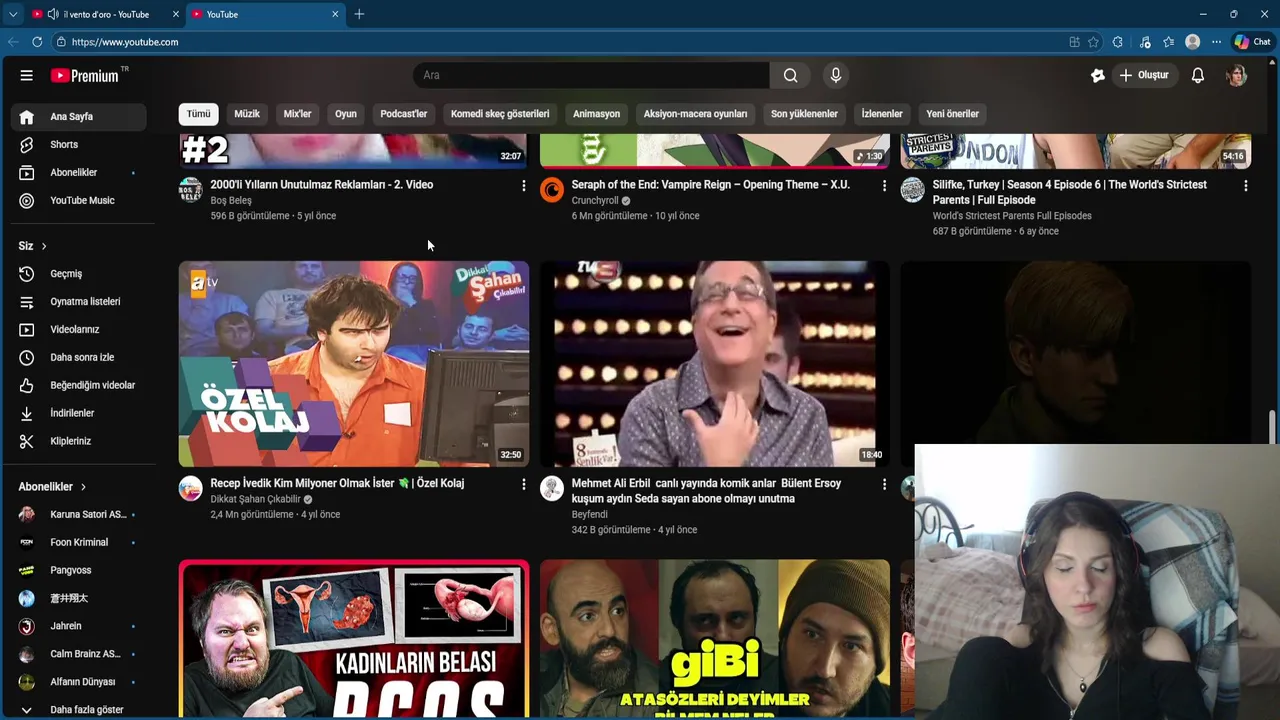Open the Oluştur create button

coord(1144,75)
